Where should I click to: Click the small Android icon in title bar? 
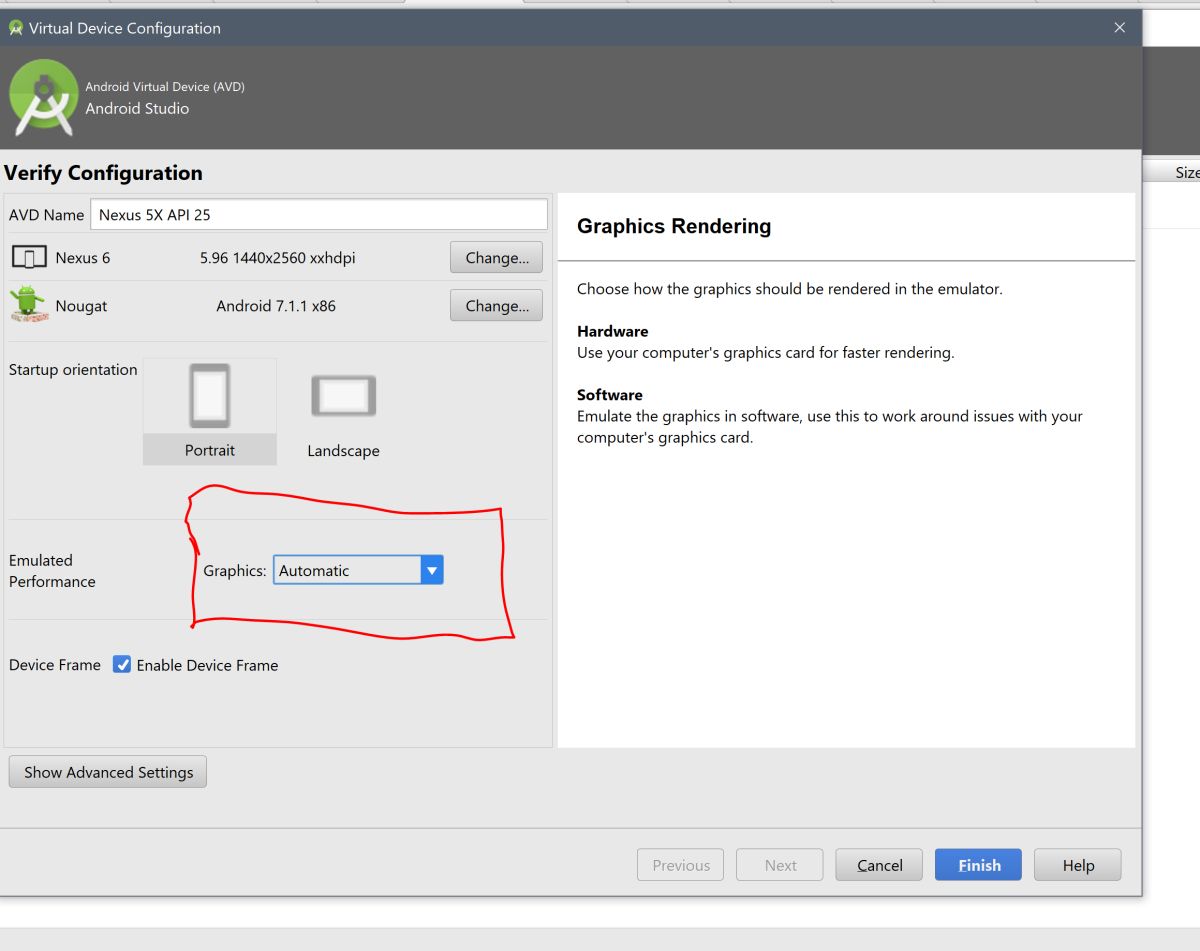tap(15, 28)
